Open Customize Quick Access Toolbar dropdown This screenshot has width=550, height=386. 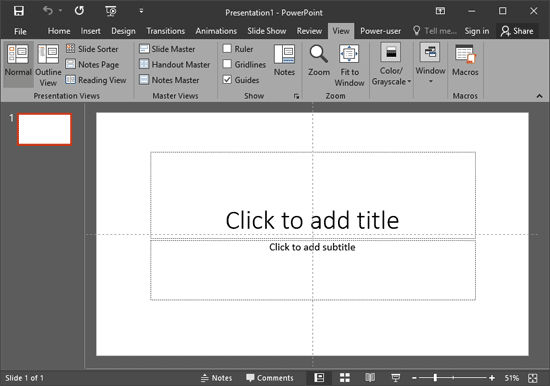(x=141, y=11)
